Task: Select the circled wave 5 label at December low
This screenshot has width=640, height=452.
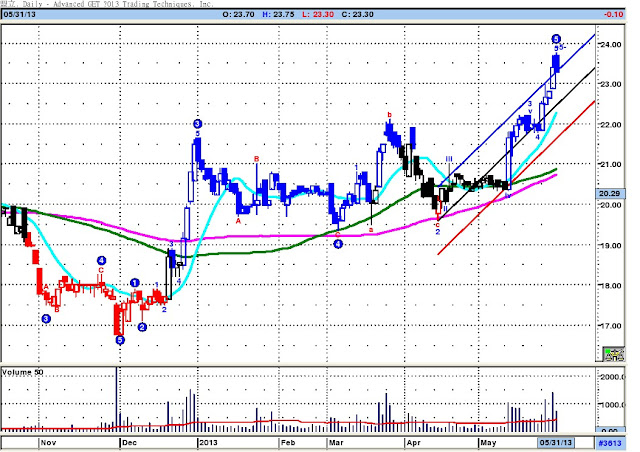Action: pos(120,340)
